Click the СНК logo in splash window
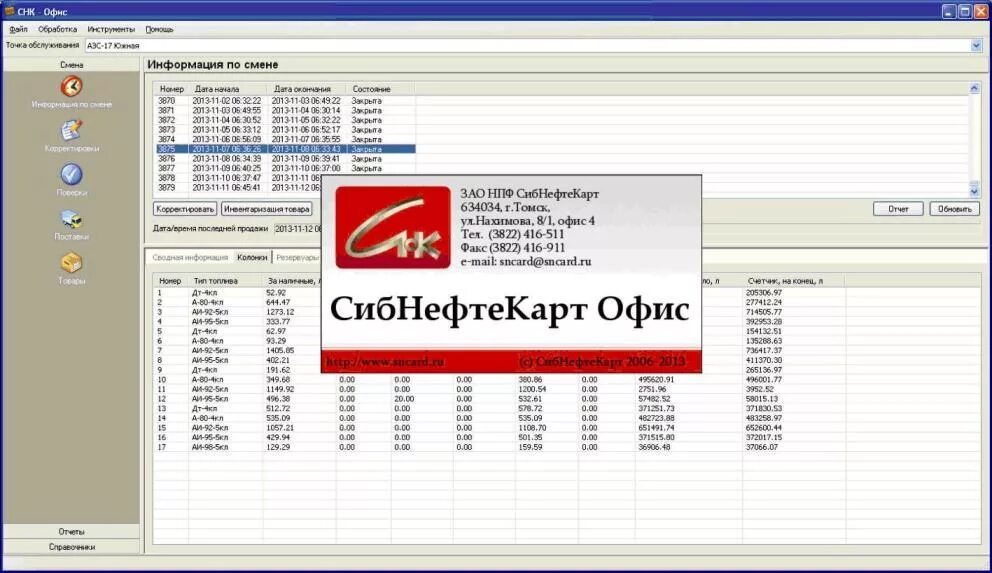The height and width of the screenshot is (573, 992). point(393,227)
